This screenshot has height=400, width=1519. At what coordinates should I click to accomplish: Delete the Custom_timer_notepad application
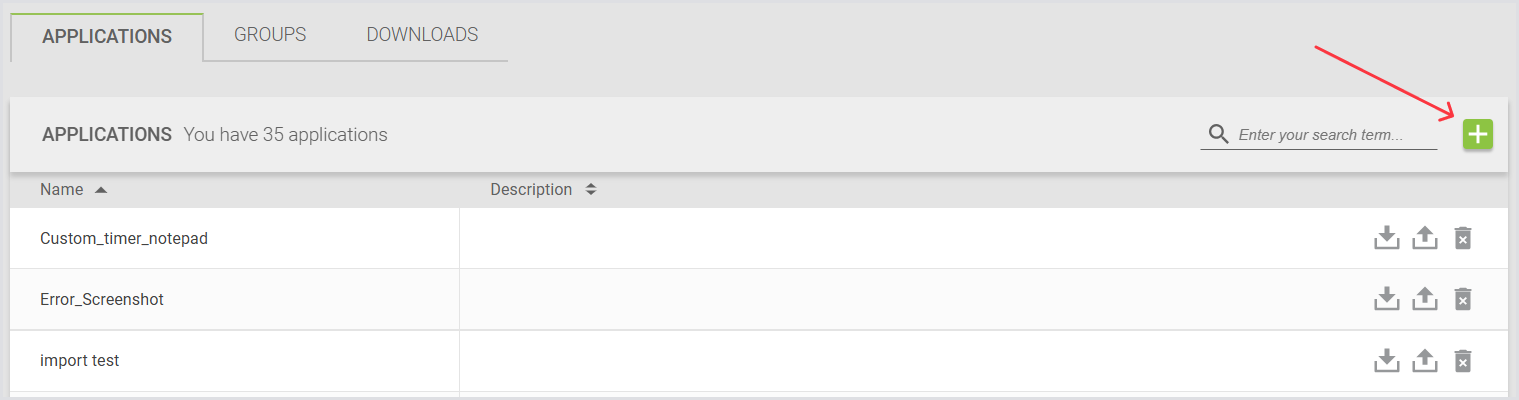pyautogui.click(x=1462, y=238)
